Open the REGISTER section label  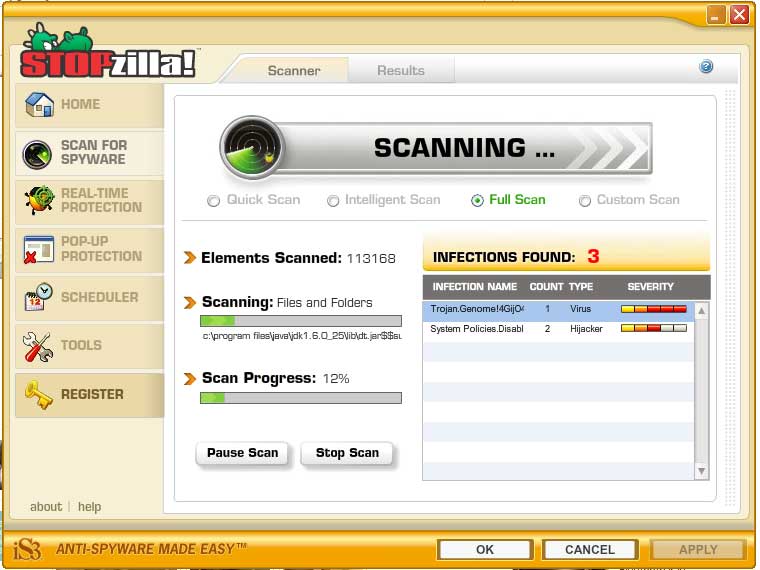point(92,395)
